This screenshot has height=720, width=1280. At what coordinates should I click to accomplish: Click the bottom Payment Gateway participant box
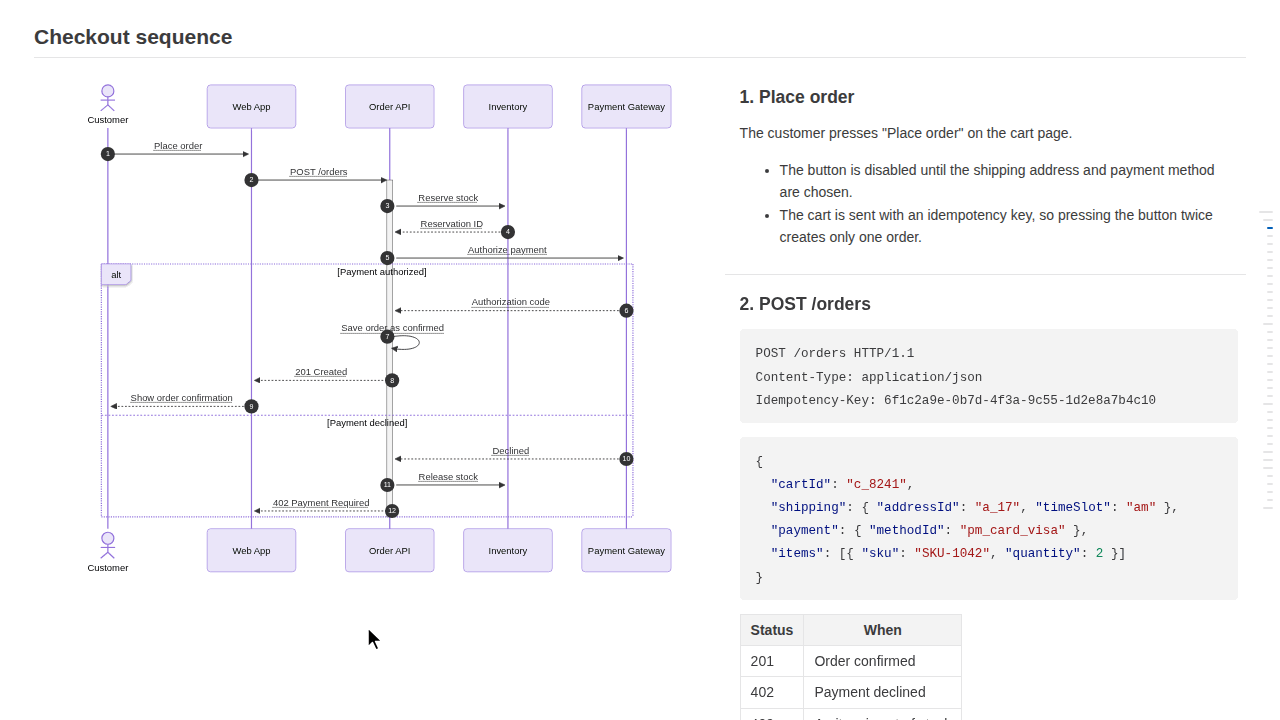click(x=626, y=550)
